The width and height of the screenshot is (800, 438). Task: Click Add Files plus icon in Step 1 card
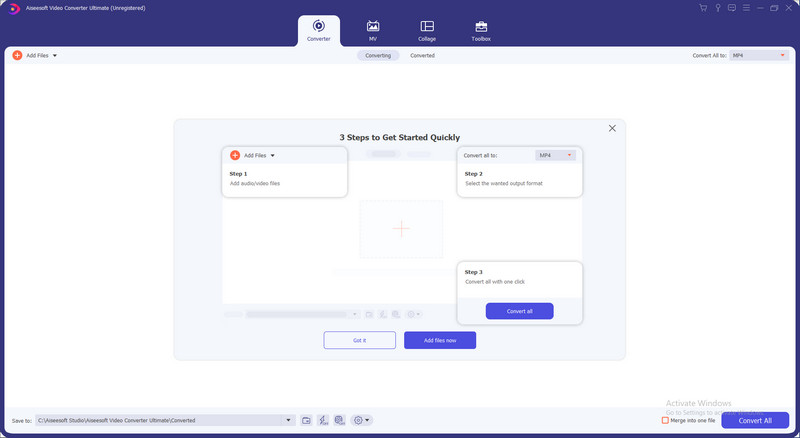tap(235, 155)
